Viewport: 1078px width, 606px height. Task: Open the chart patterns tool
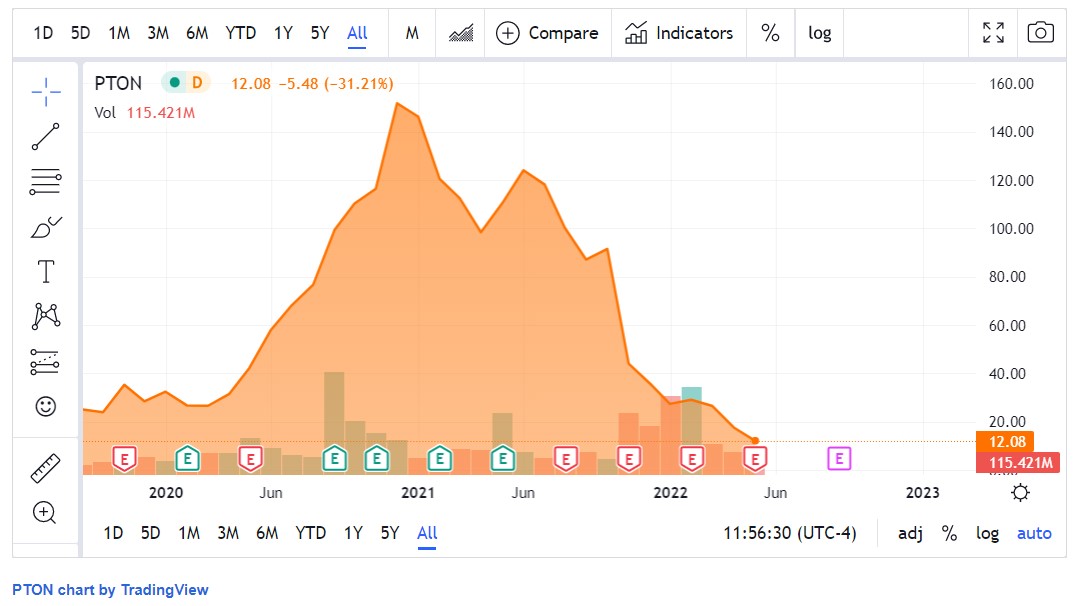(x=45, y=316)
